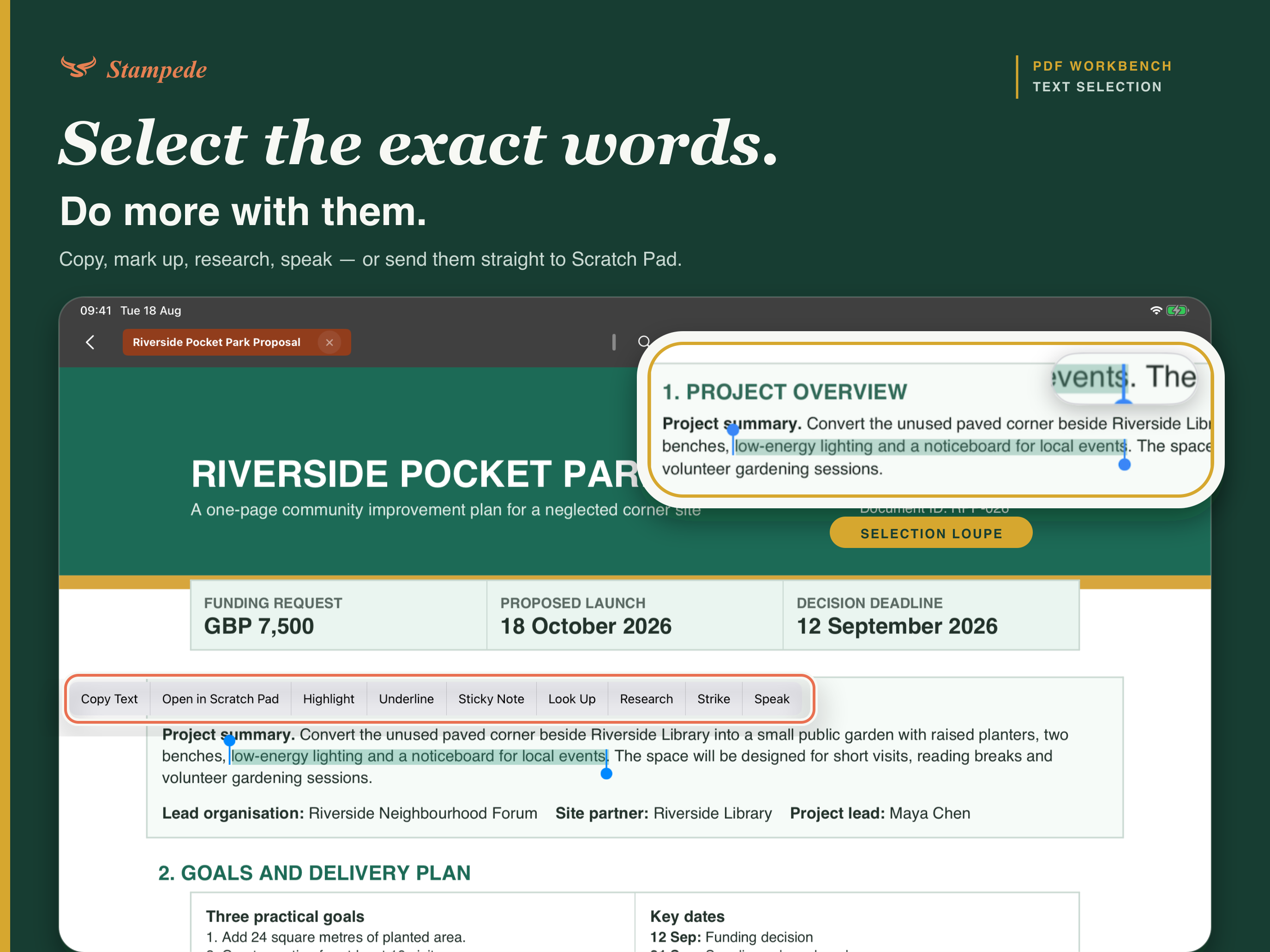Click the date 'Tue 18 Aug'

[x=150, y=310]
